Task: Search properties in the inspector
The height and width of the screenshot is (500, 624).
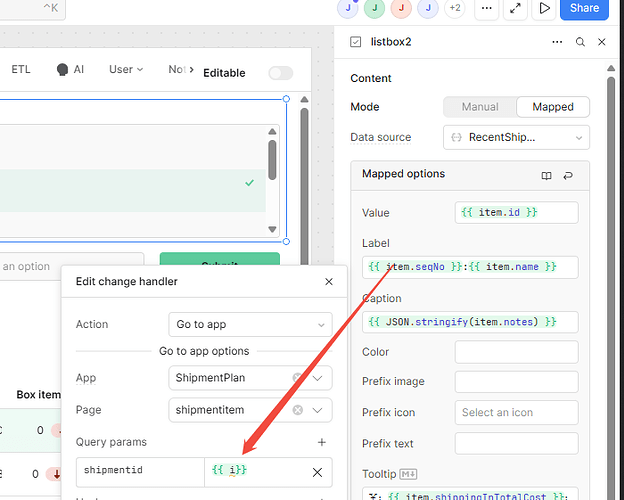Action: tap(580, 42)
